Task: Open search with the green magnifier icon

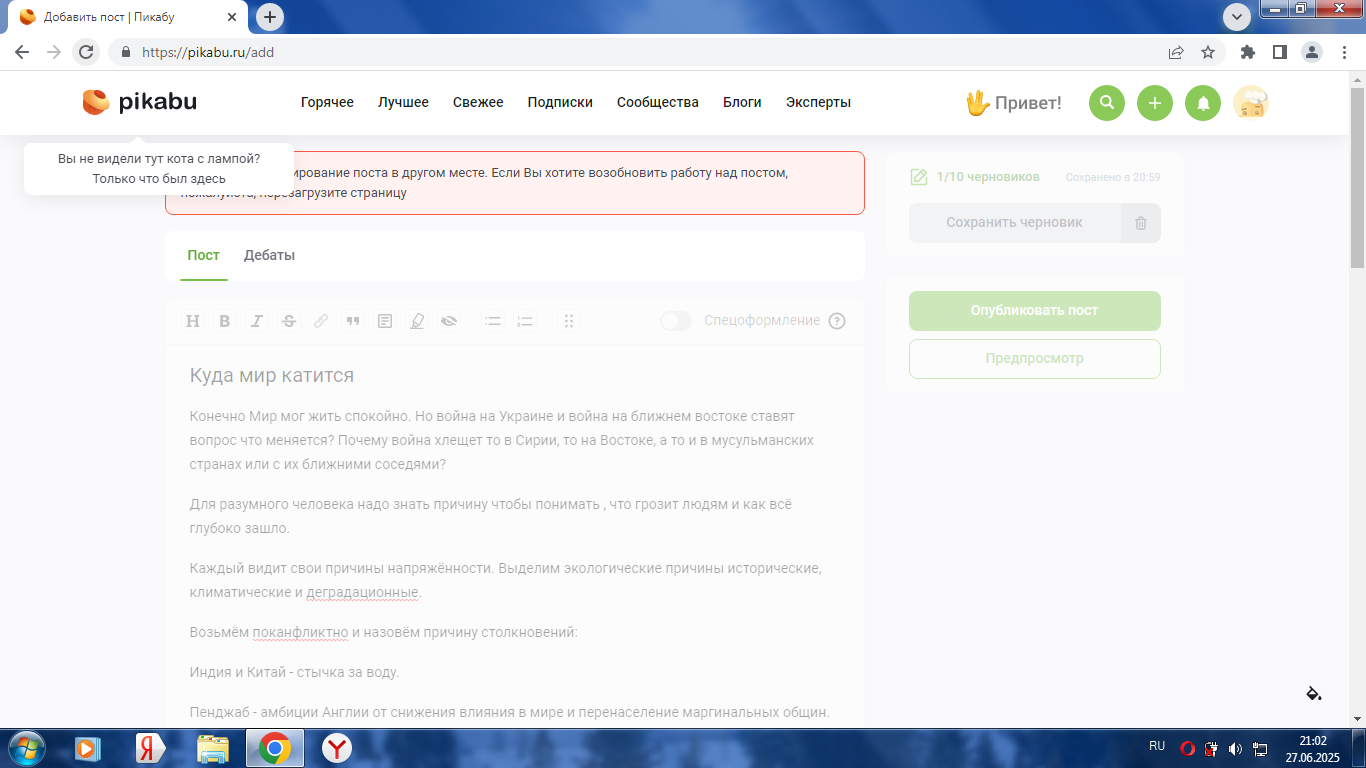Action: [x=1107, y=103]
